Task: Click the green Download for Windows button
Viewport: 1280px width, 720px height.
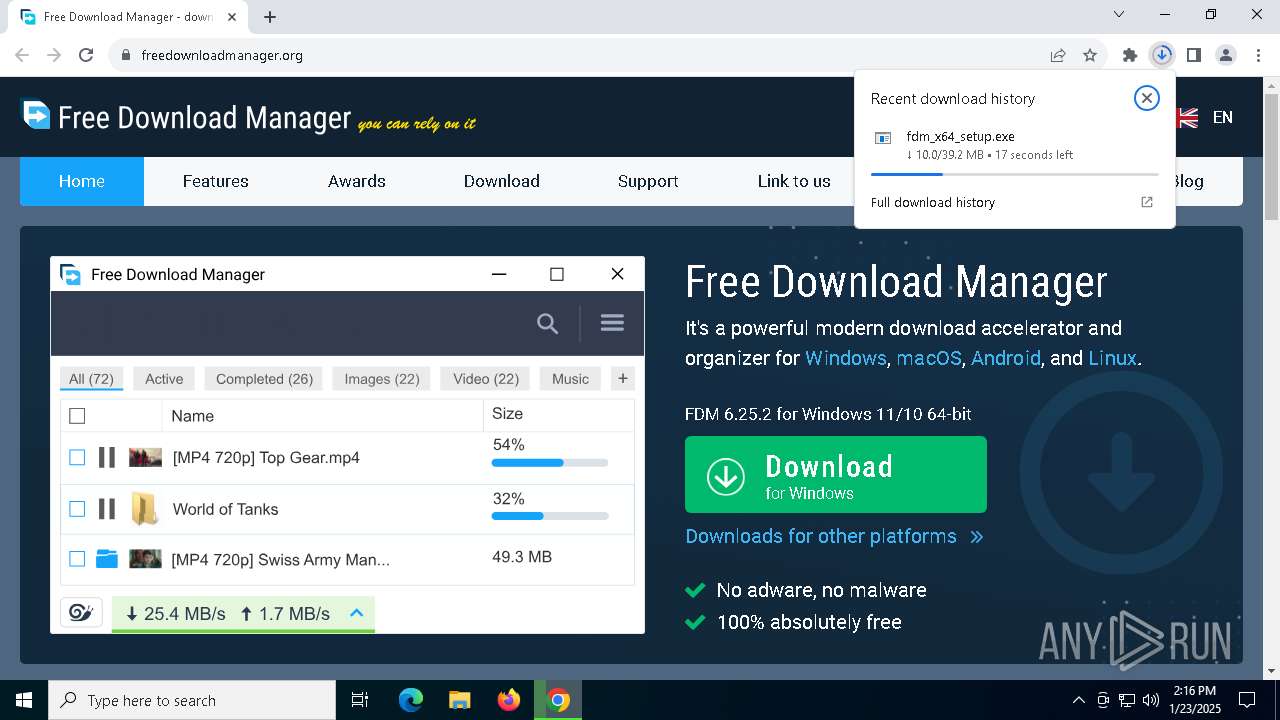Action: [x=836, y=475]
